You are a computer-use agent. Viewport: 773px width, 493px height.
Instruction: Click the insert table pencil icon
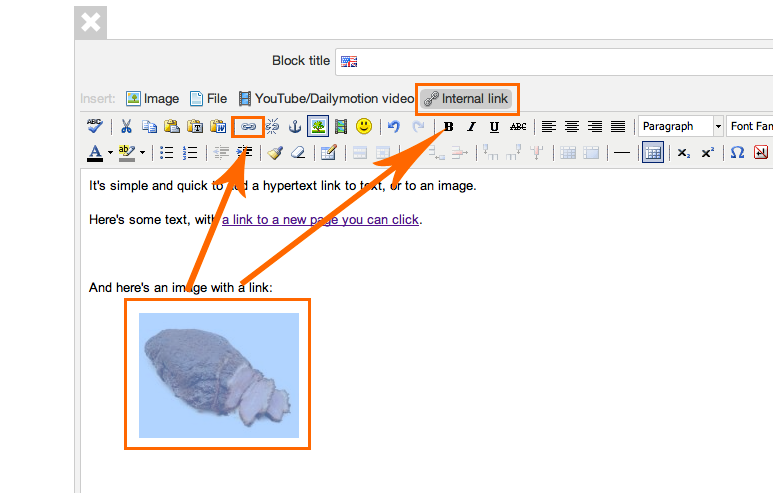pos(328,153)
